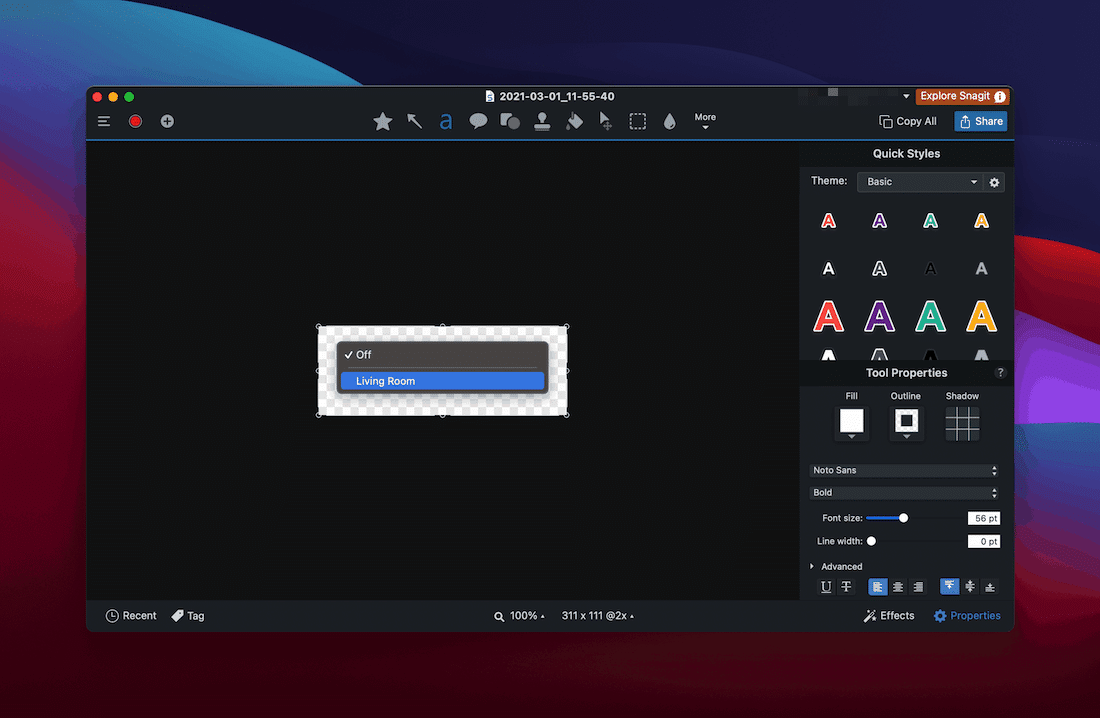Enable center text alignment

click(897, 587)
